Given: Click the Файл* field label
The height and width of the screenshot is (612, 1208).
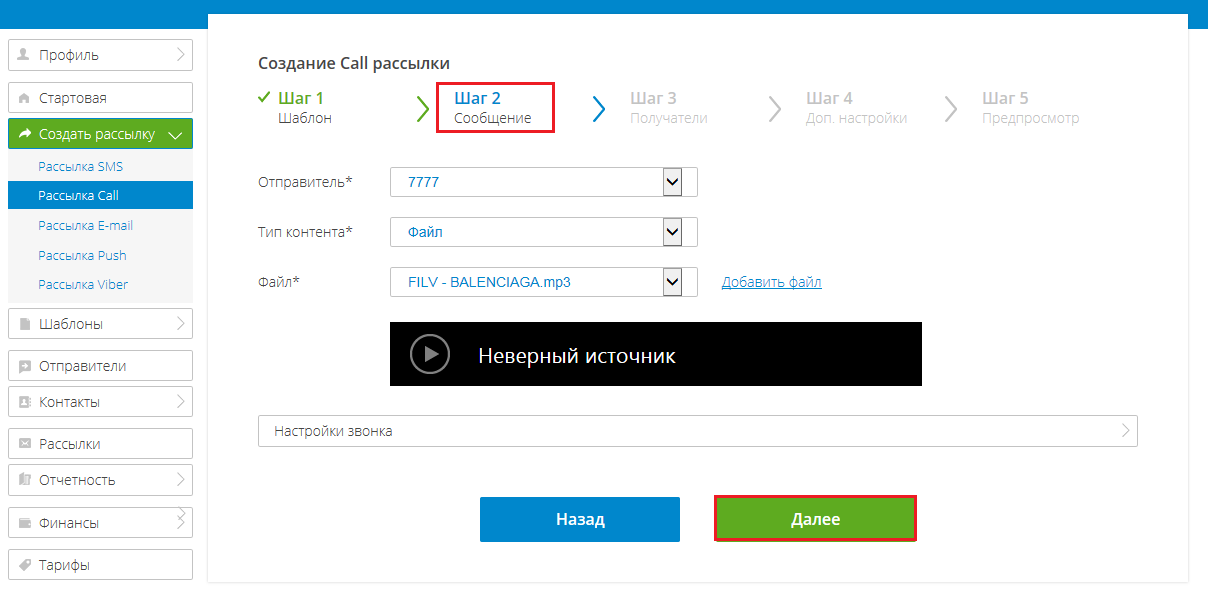Looking at the screenshot, I should point(279,282).
